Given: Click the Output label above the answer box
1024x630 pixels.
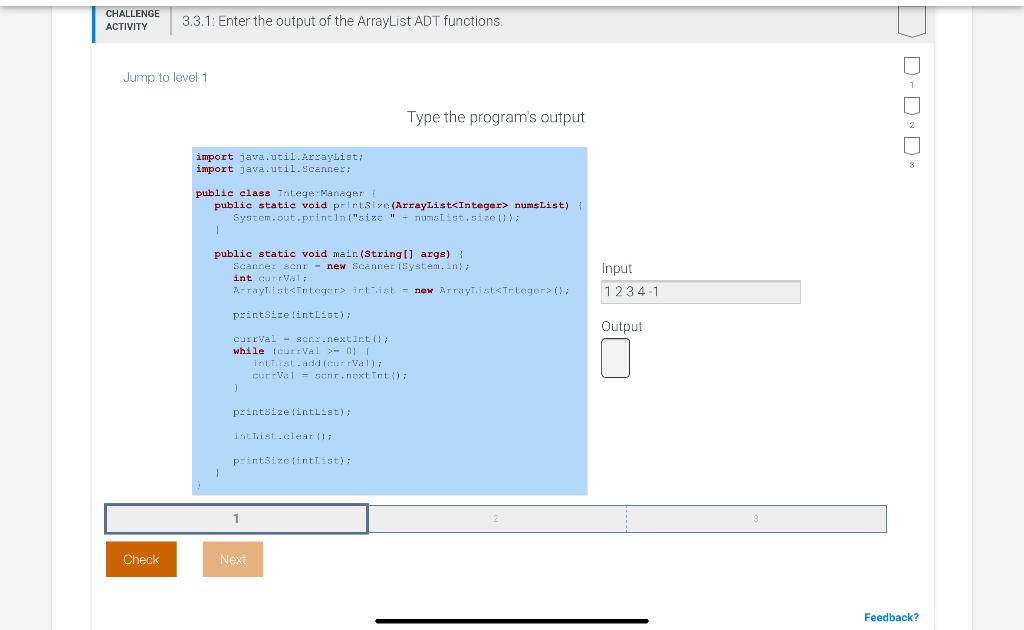Looking at the screenshot, I should pyautogui.click(x=621, y=326).
